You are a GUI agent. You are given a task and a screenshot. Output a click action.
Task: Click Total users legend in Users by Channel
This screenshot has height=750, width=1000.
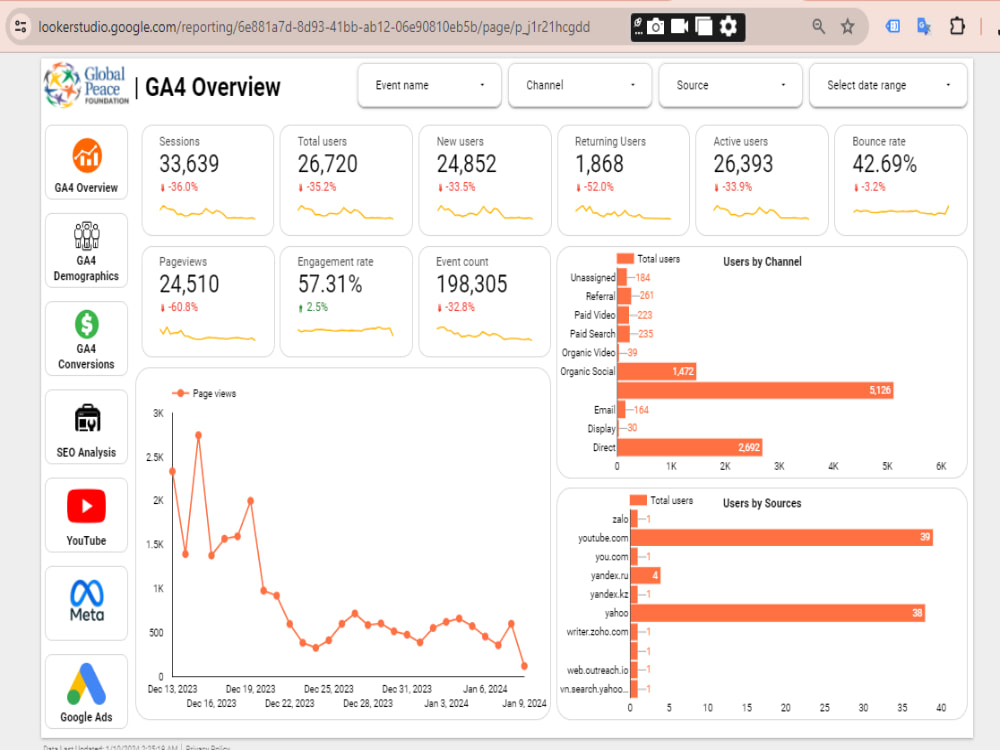tap(649, 259)
